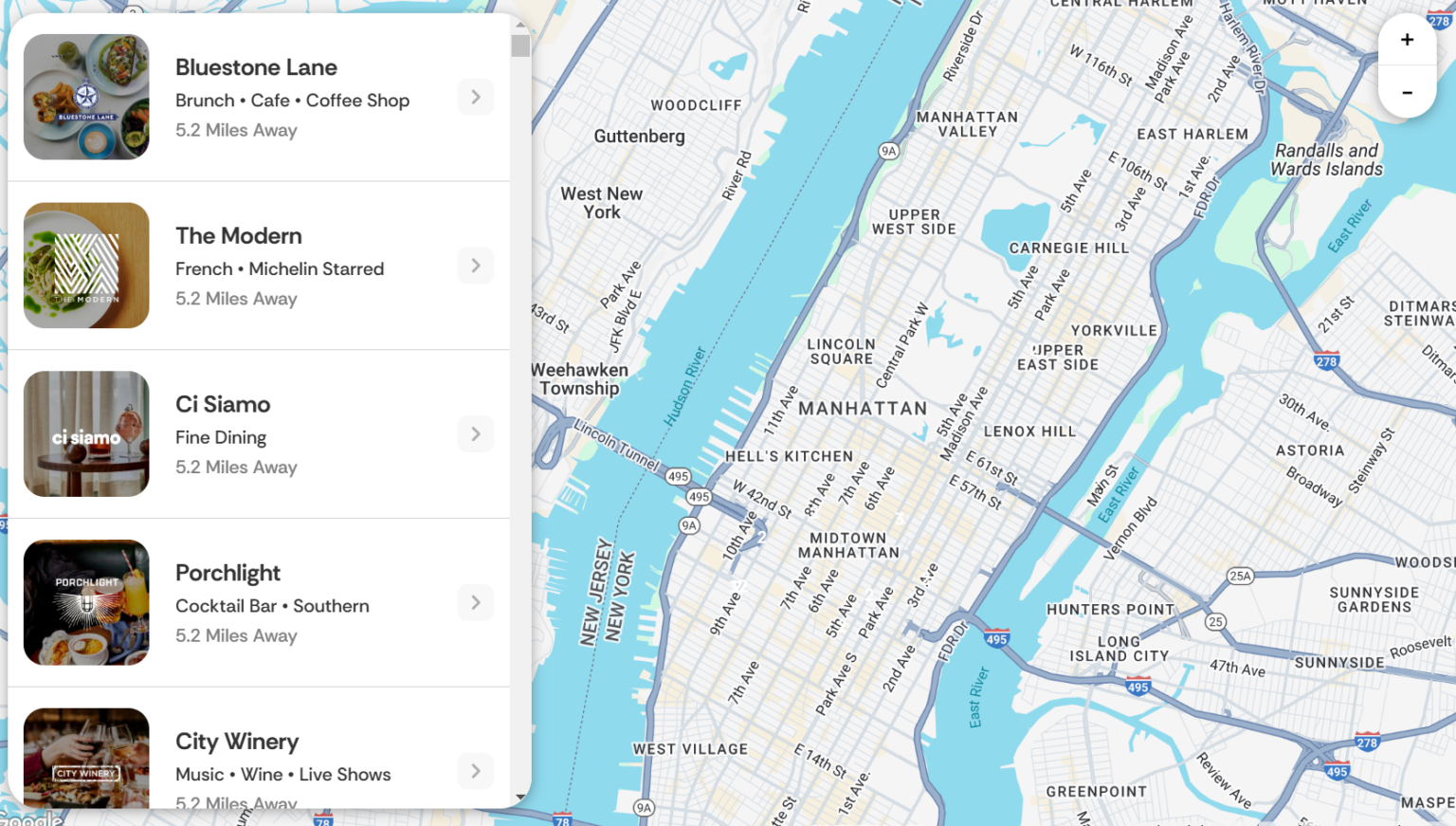Open The Modern chevron arrow
The width and height of the screenshot is (1456, 826).
pos(476,266)
